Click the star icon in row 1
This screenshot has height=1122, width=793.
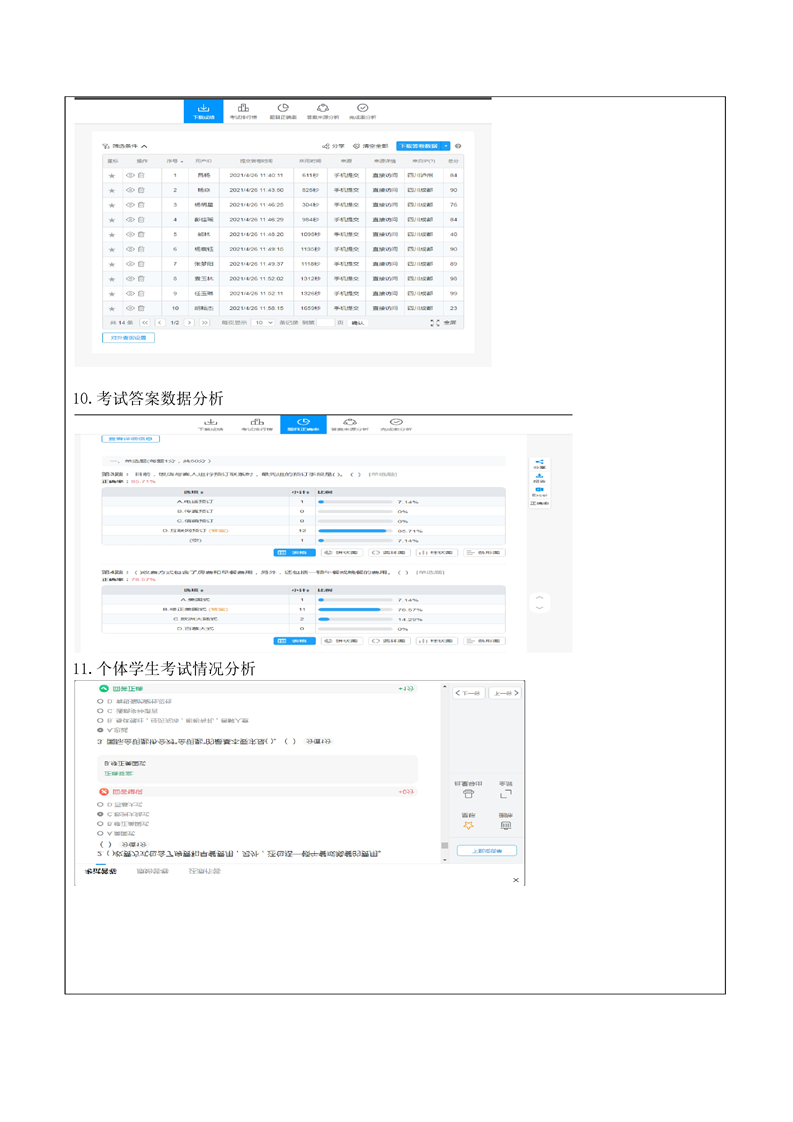tap(113, 175)
